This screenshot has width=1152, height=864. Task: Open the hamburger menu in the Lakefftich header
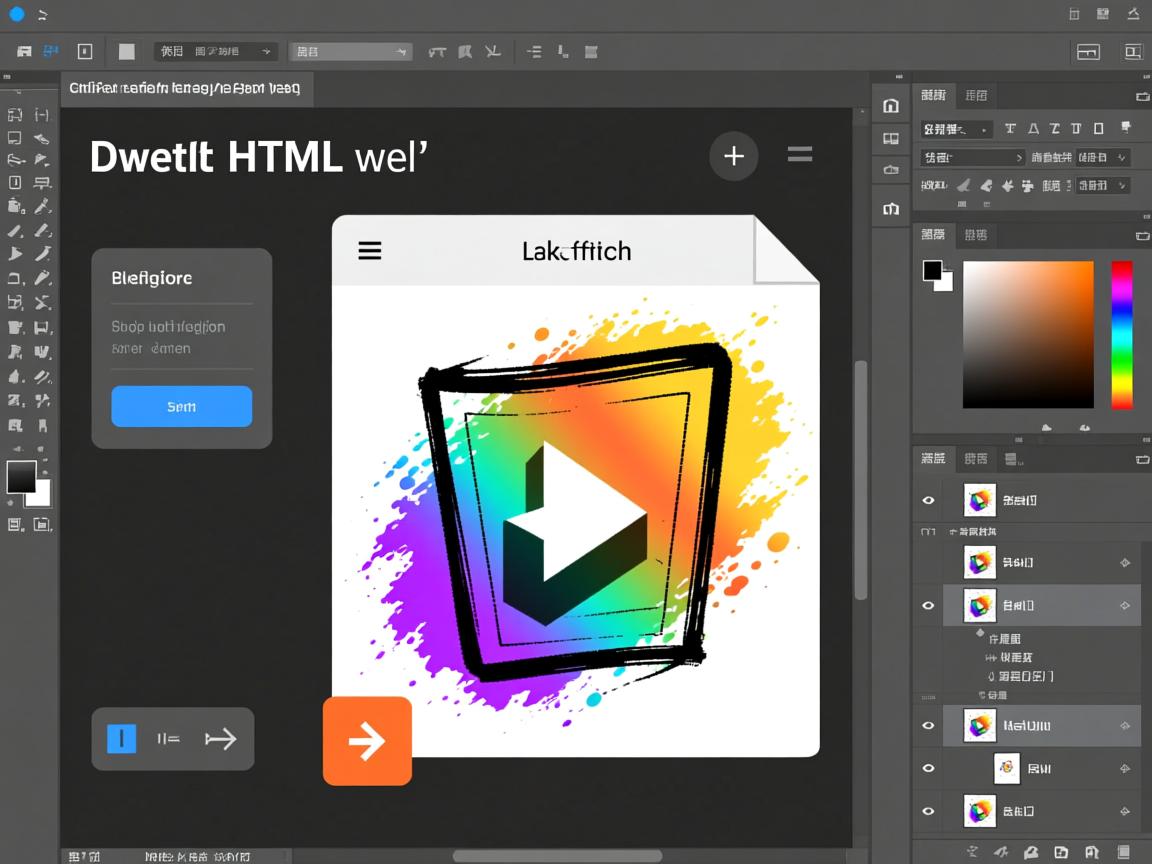click(x=370, y=250)
